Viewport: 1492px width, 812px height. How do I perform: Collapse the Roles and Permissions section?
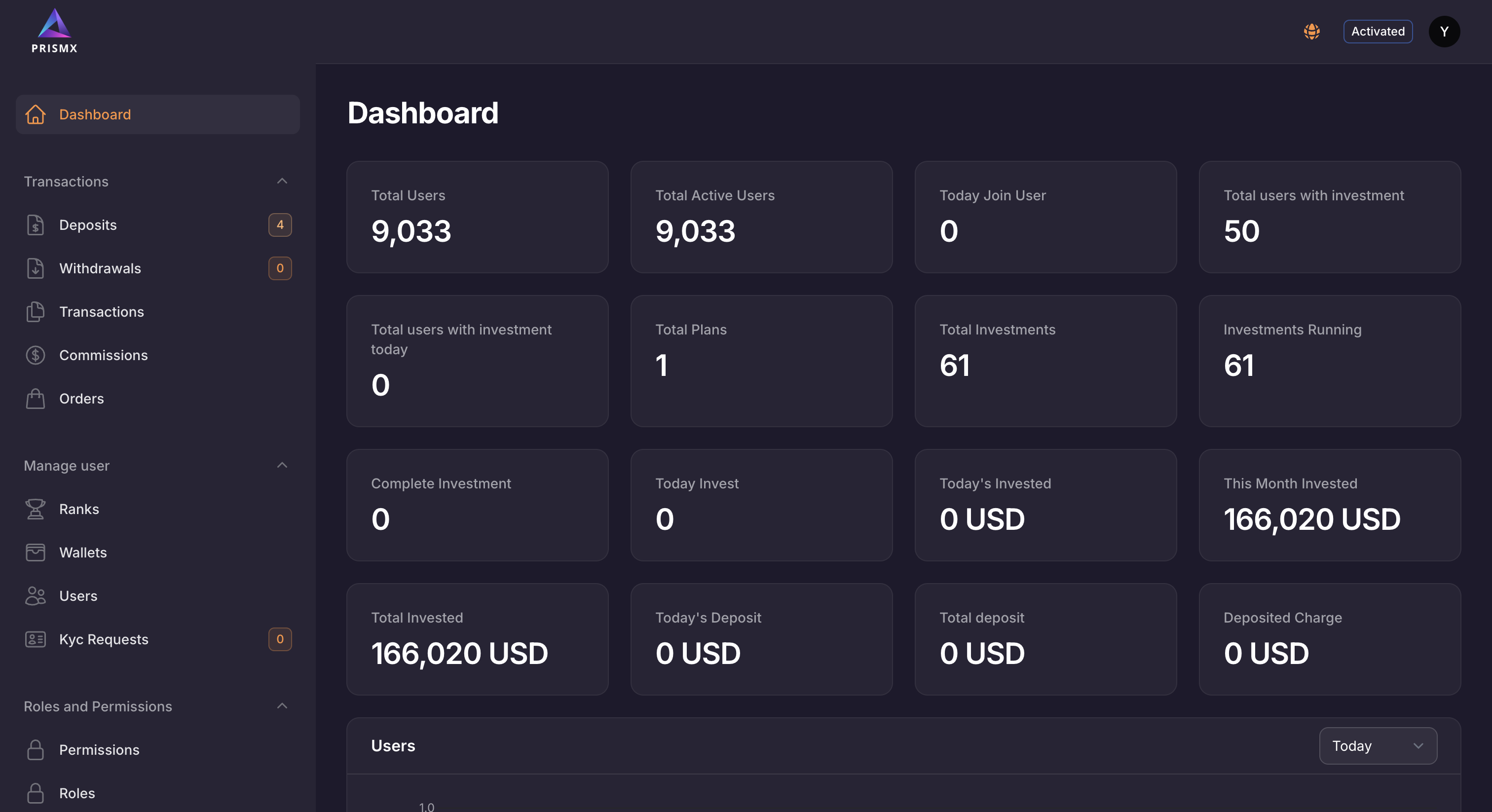(282, 706)
